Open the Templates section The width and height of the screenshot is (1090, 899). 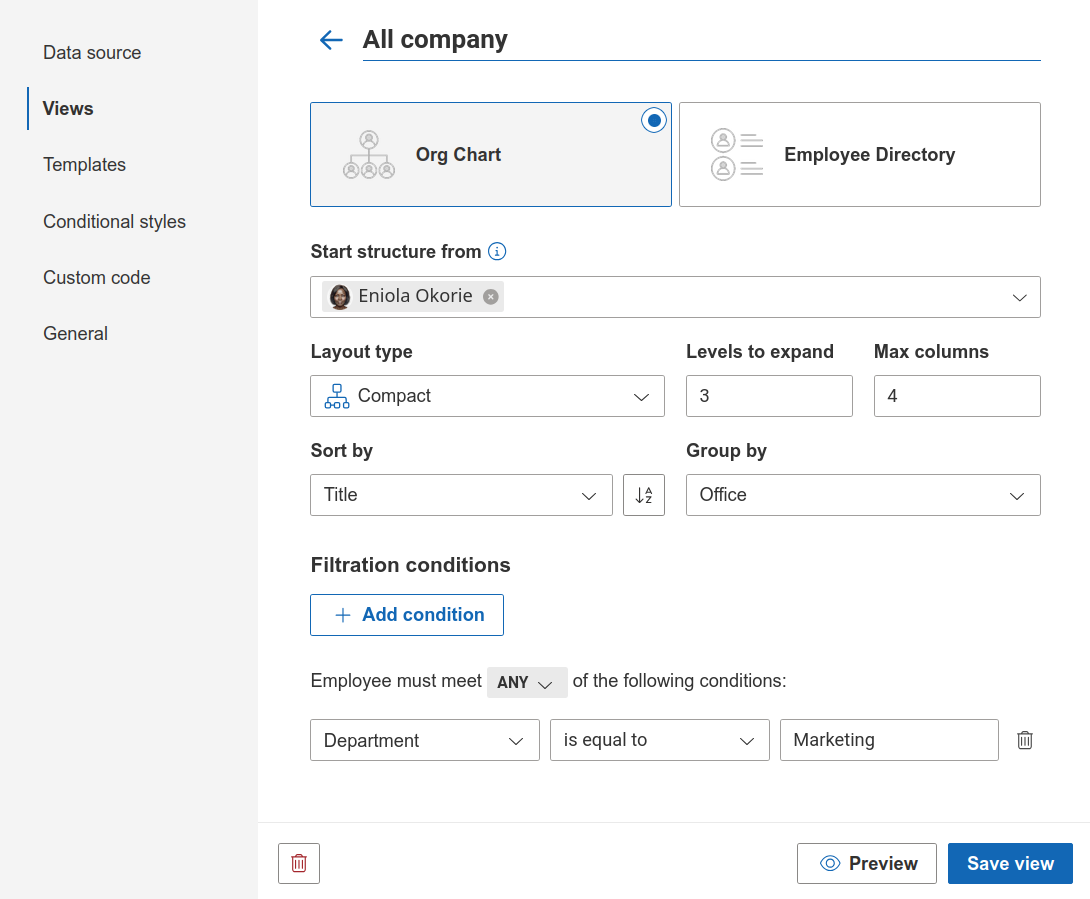84,165
